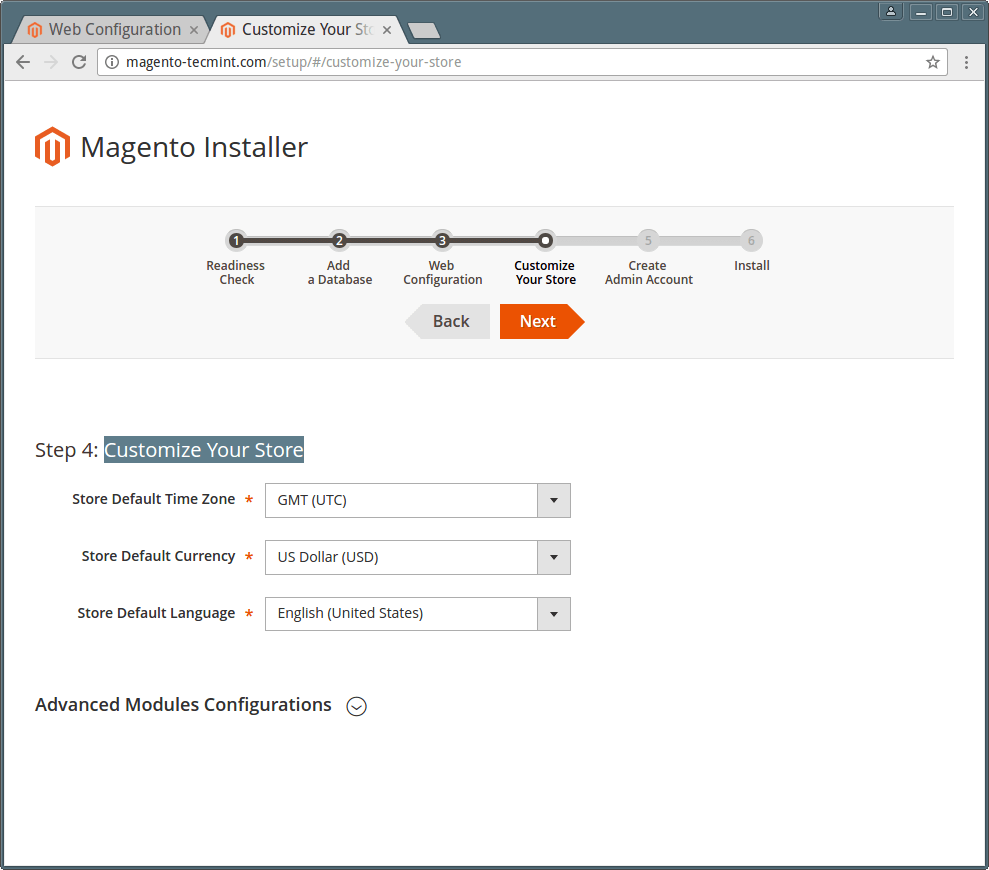Click the highlighted Customize Your Store heading

pos(204,450)
